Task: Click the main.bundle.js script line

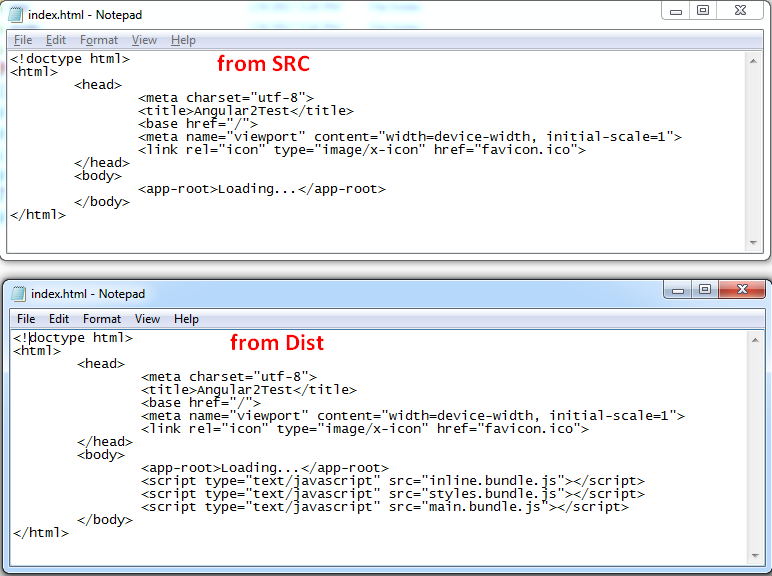Action: pyautogui.click(x=385, y=507)
